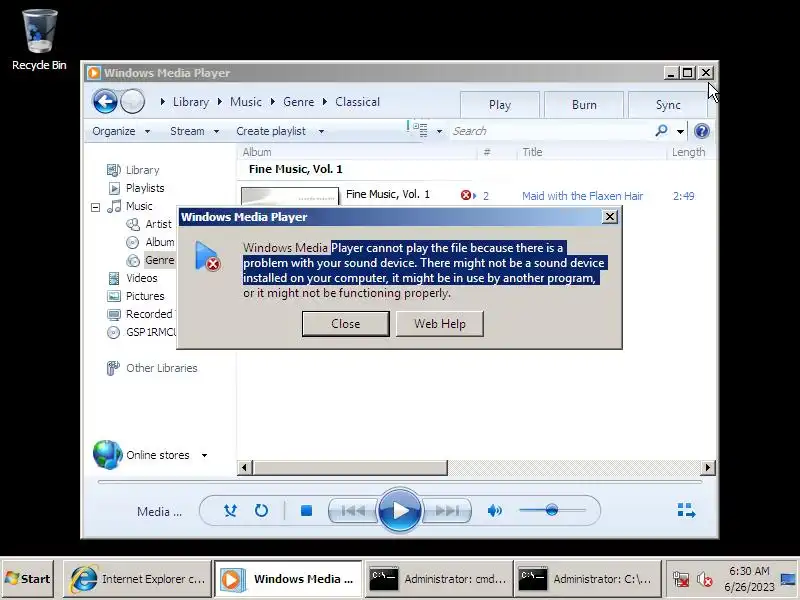Viewport: 800px width, 600px height.
Task: Expand breadcrumb arrow before Classical
Action: coord(324,102)
